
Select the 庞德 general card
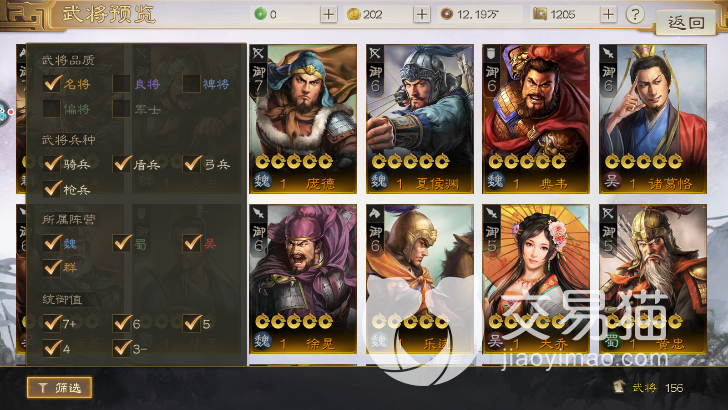point(303,119)
